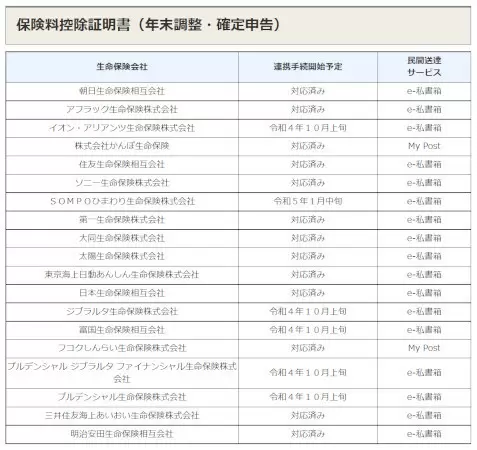Click 対応済み in 明治安田生命 row
This screenshot has height=450, width=477.
tap(308, 434)
